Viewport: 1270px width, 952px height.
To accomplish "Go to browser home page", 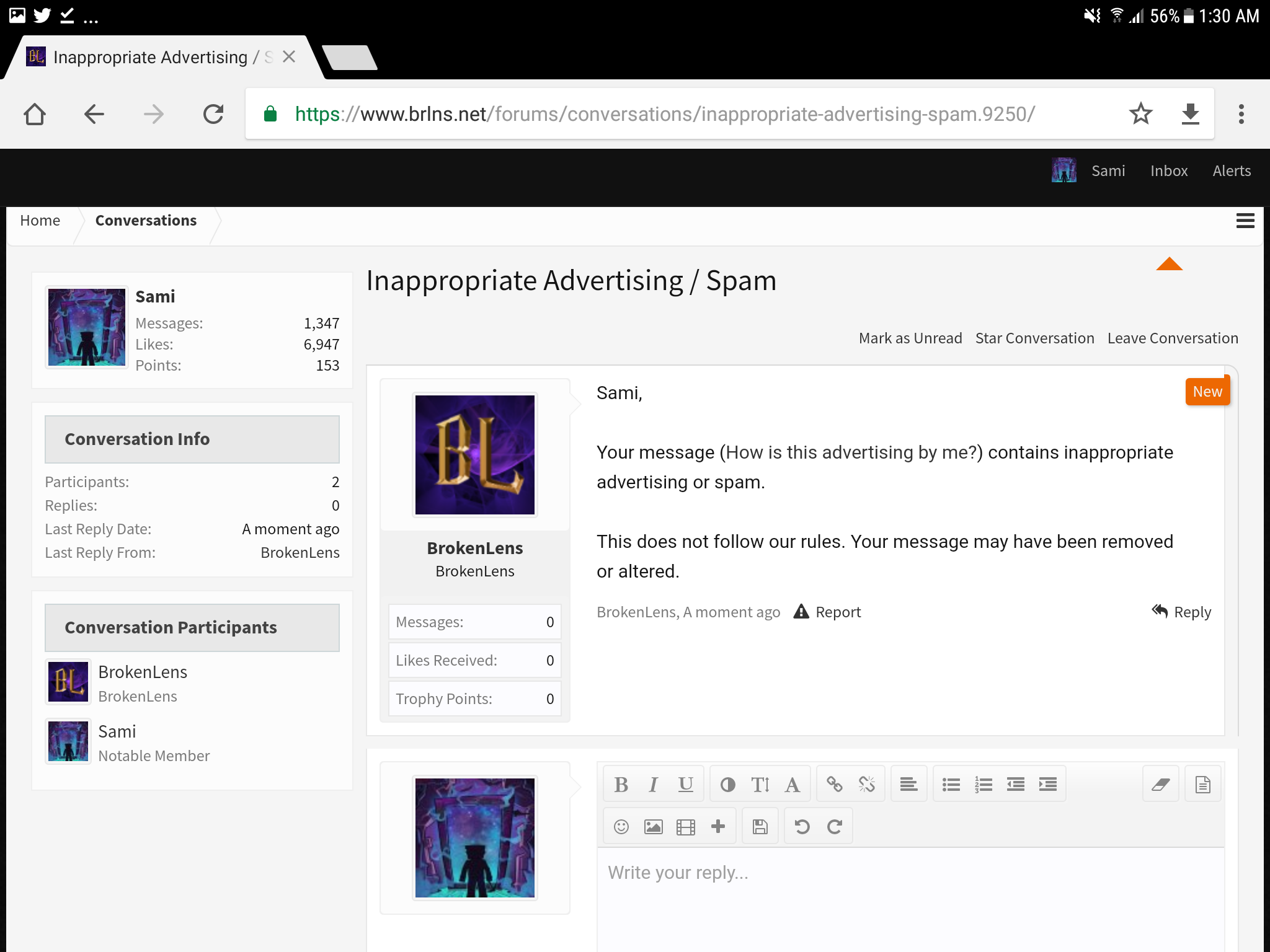I will click(35, 114).
